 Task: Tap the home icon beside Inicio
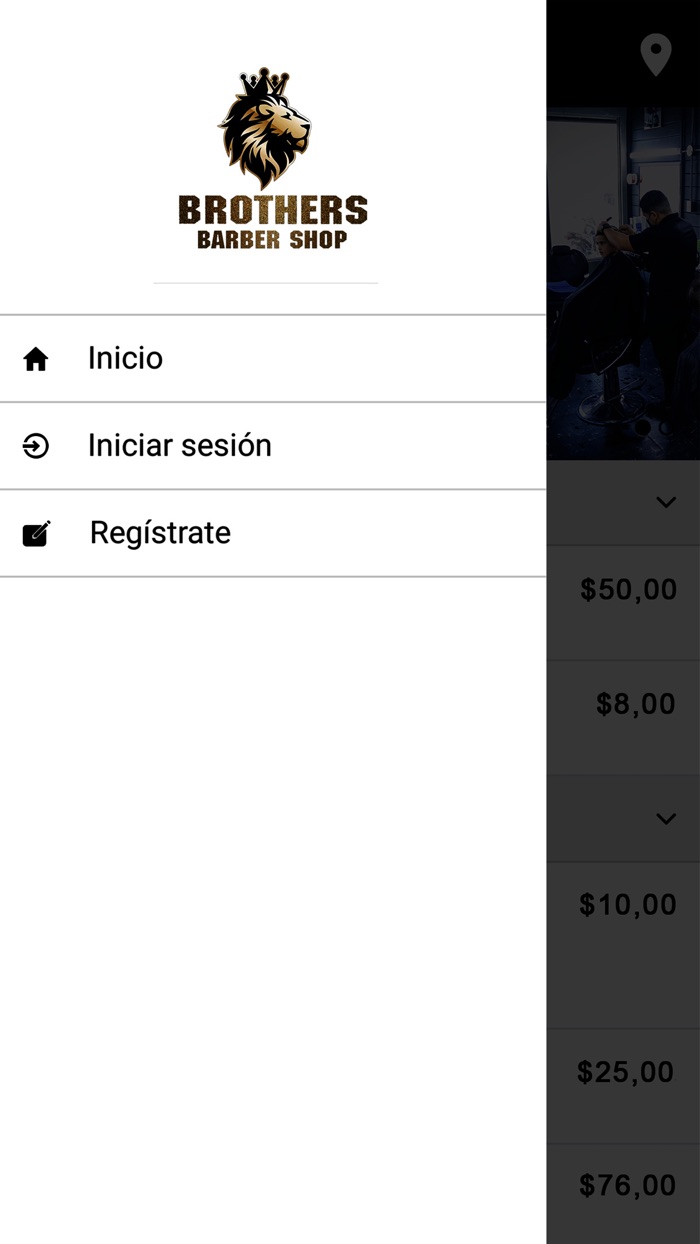tap(36, 359)
